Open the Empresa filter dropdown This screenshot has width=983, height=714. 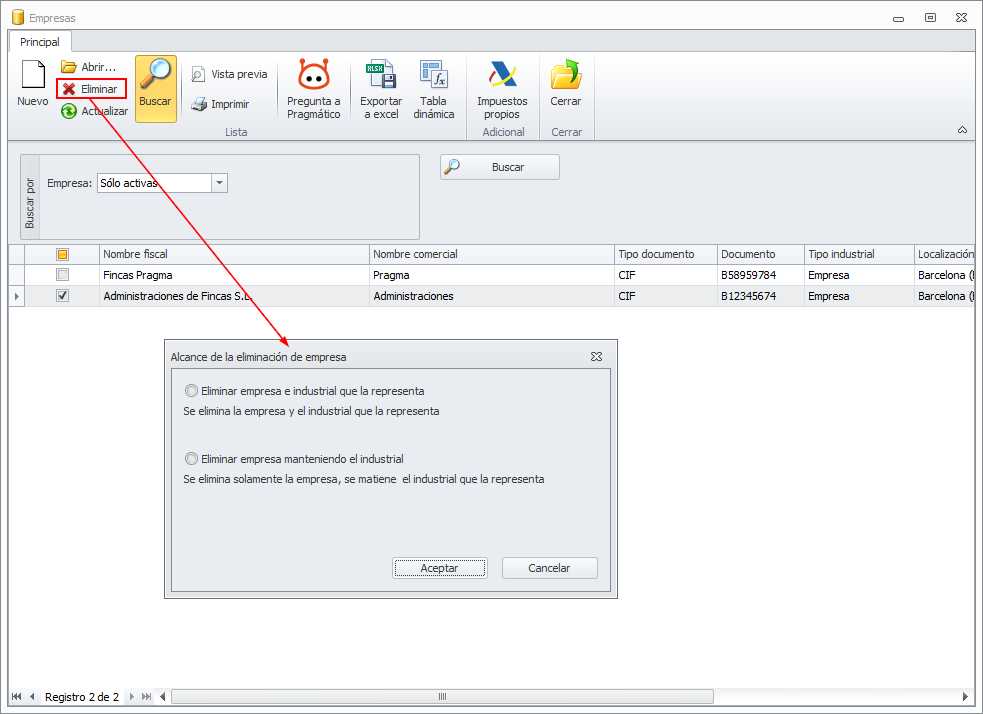pyautogui.click(x=219, y=183)
